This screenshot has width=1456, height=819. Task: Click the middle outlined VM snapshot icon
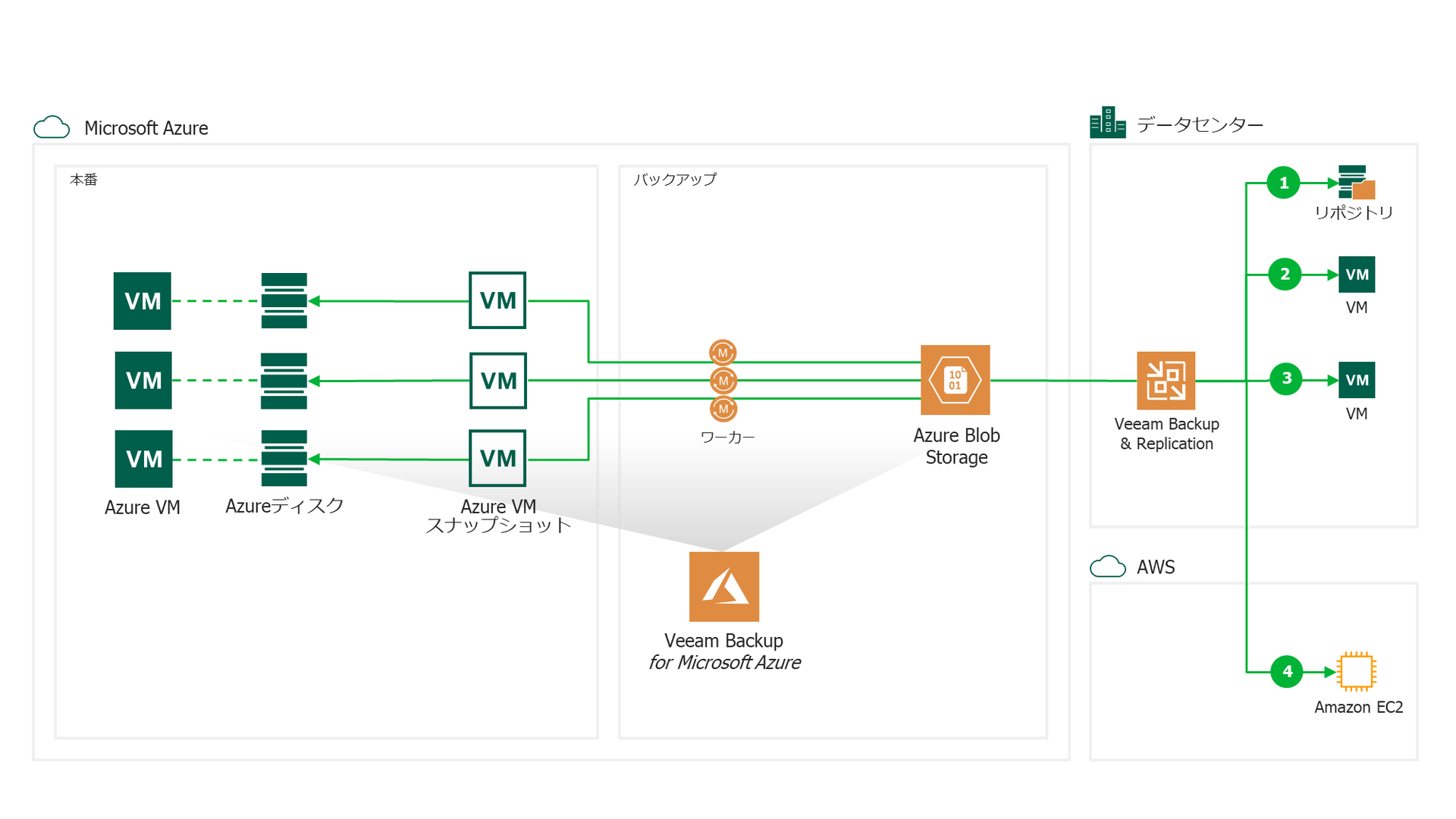(x=497, y=381)
